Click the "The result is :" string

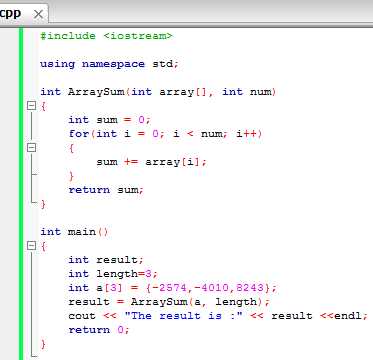[x=183, y=316]
